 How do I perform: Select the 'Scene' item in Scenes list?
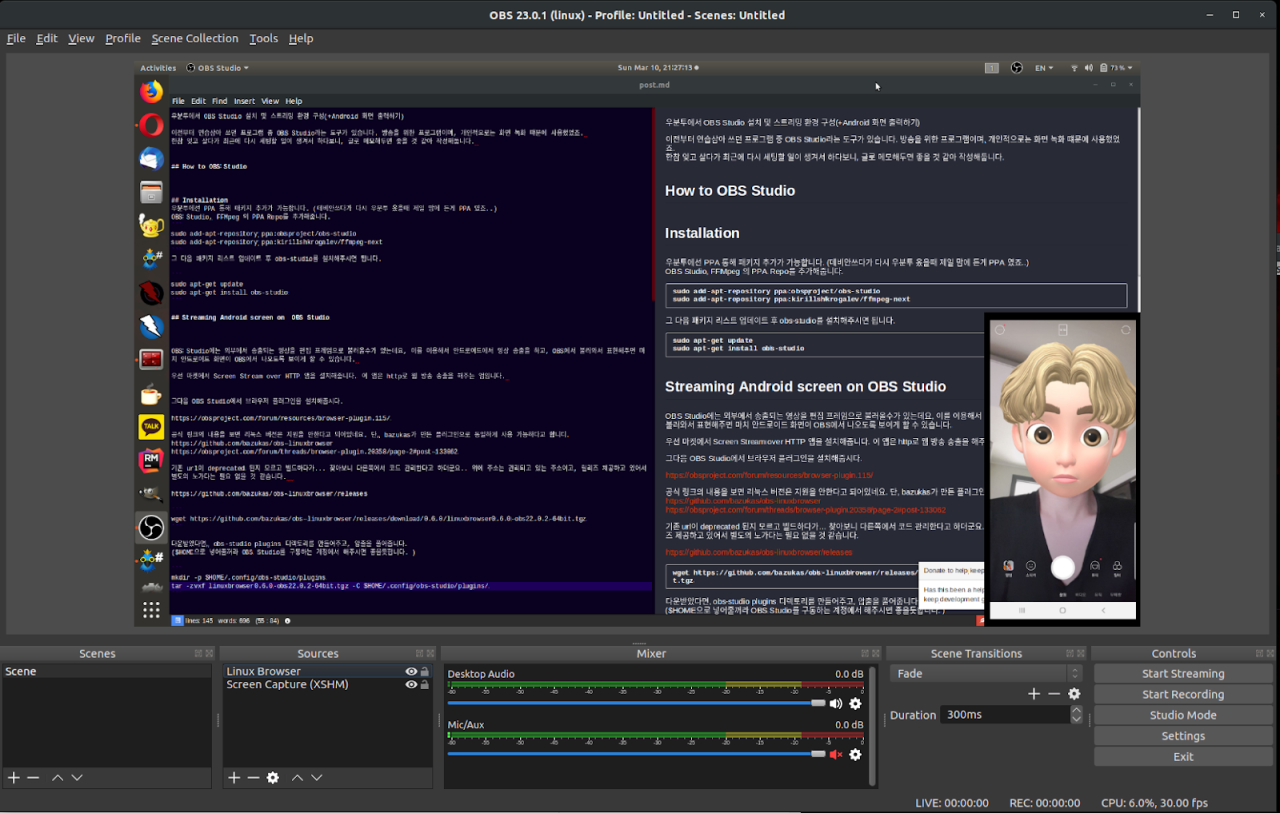click(x=108, y=672)
